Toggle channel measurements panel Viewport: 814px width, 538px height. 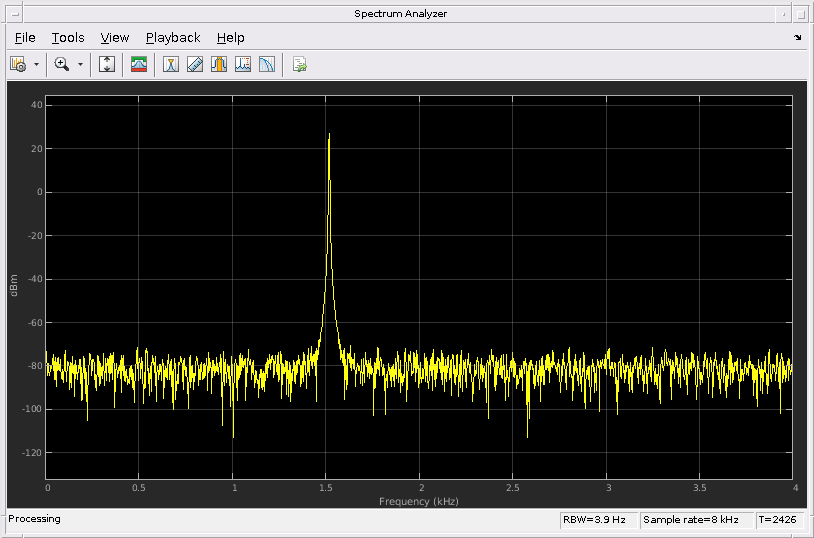219,64
